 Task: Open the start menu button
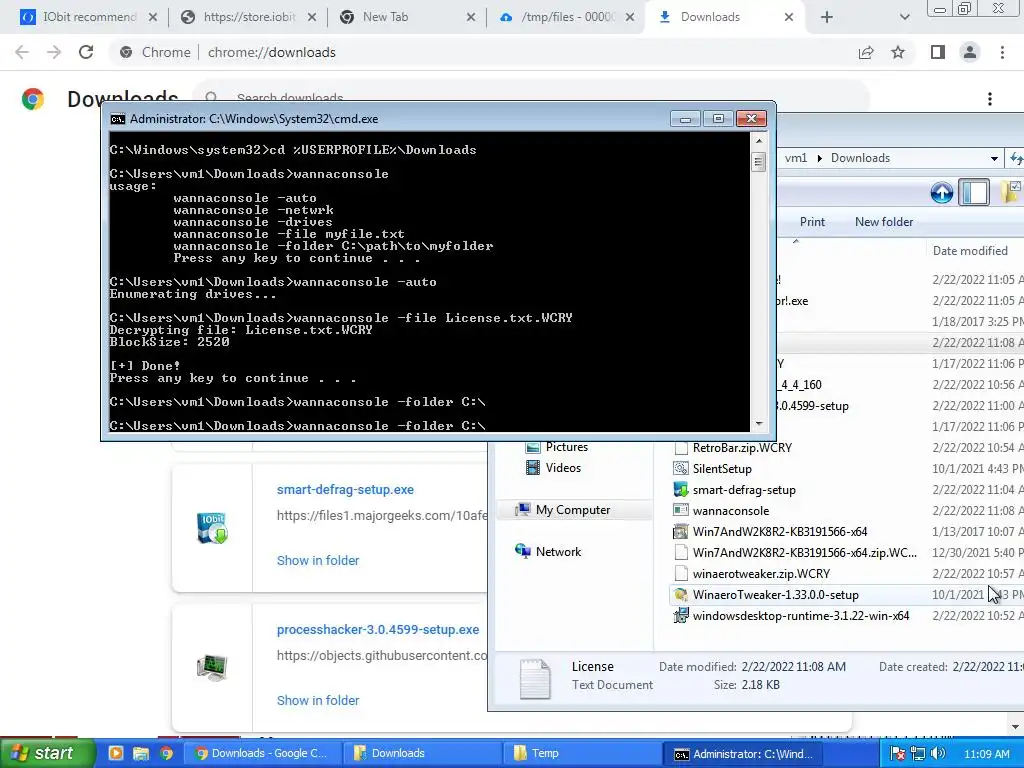[x=47, y=753]
